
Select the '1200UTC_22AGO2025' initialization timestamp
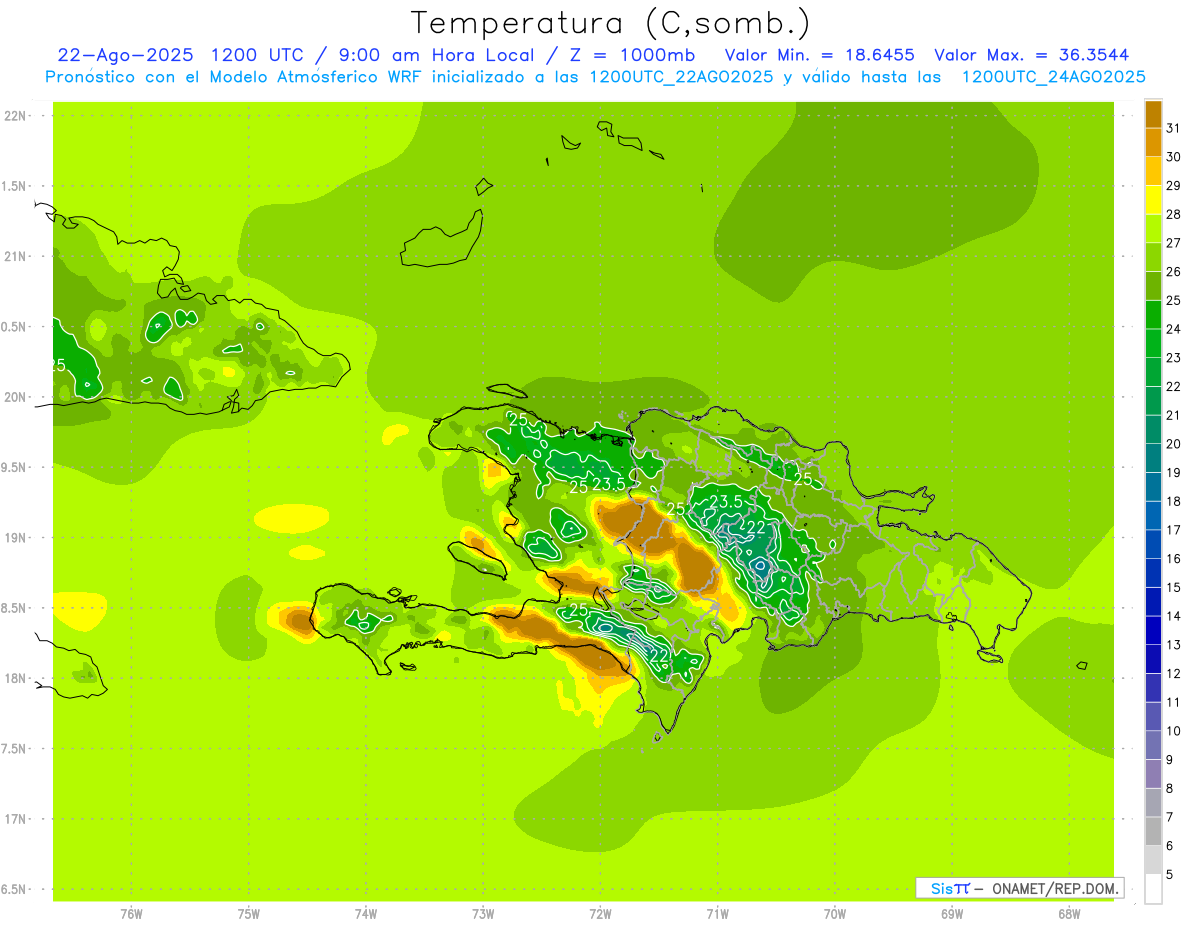point(682,77)
